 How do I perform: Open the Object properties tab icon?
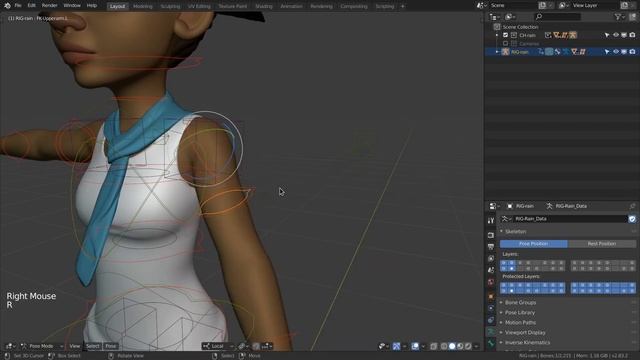click(x=491, y=296)
